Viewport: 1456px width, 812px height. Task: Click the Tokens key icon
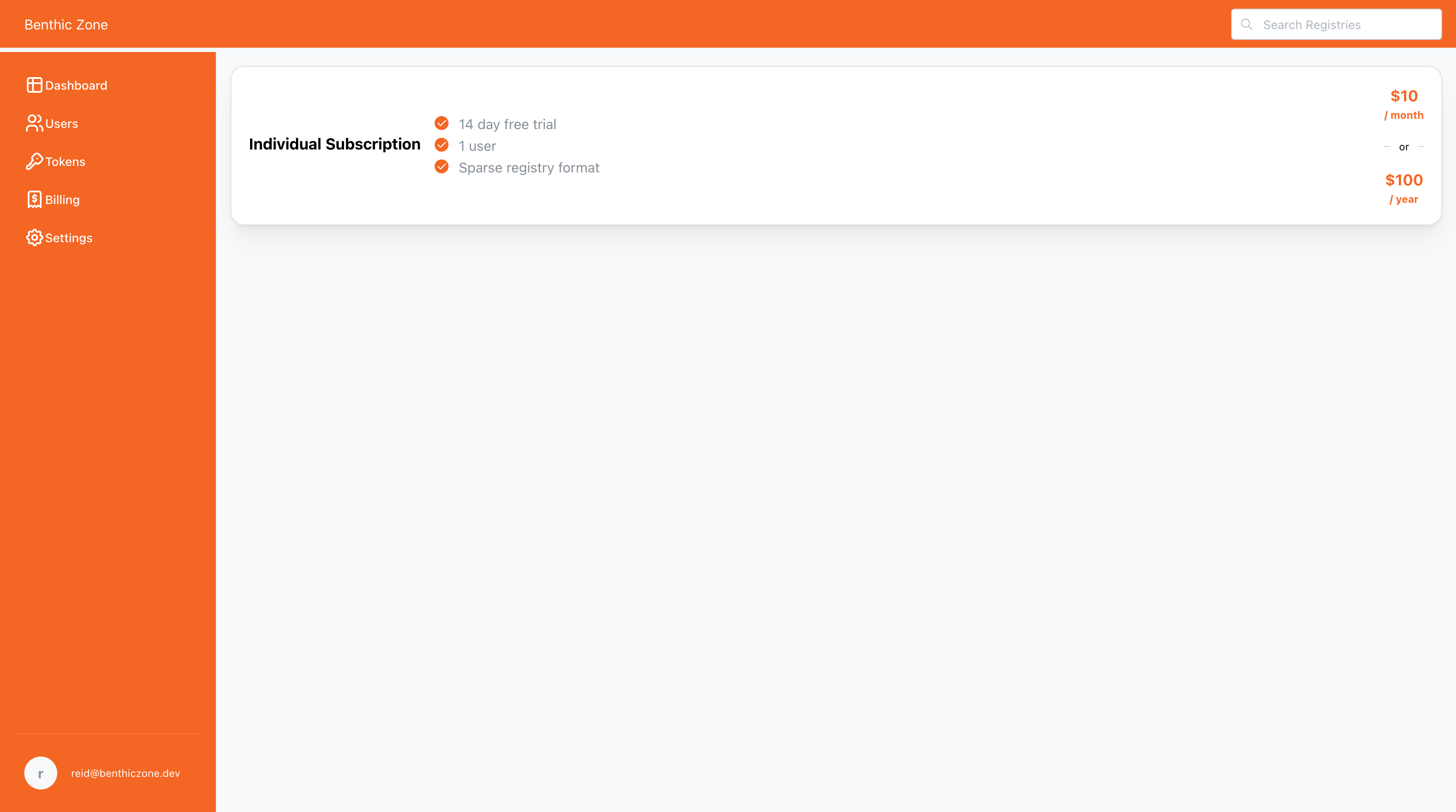34,162
